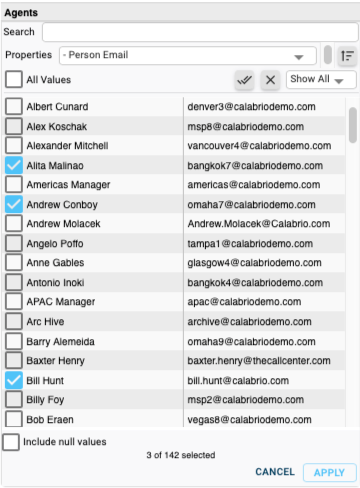Enable Include null values checkbox
This screenshot has width=360, height=488.
[x=11, y=442]
